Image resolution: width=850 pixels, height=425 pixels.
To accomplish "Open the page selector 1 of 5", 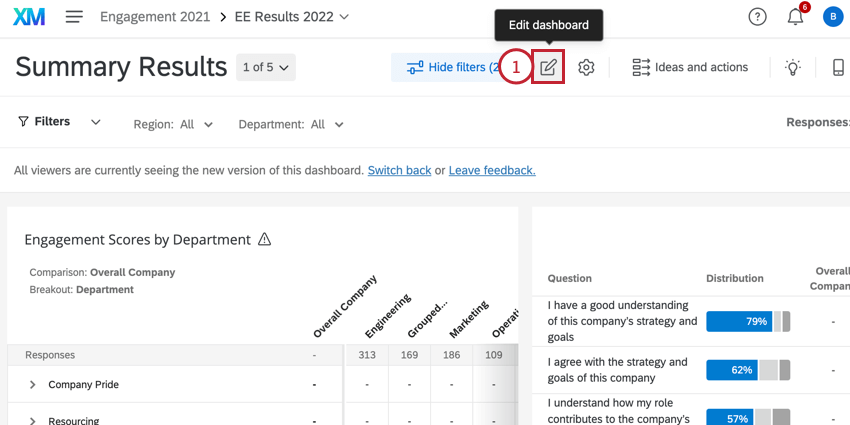I will click(267, 68).
